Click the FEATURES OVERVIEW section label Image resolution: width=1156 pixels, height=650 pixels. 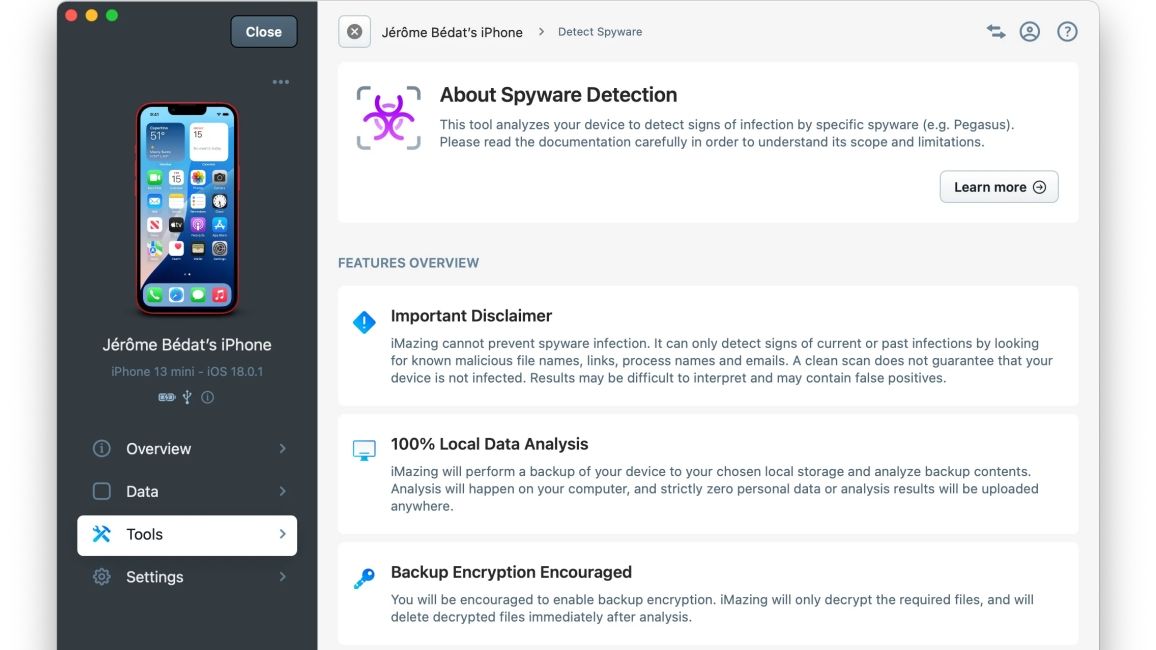[x=408, y=263]
